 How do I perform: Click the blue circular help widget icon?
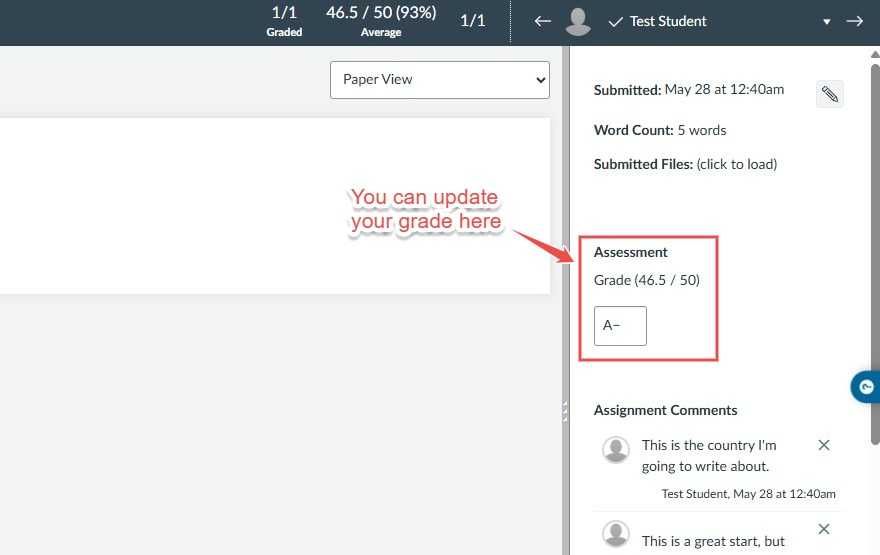[x=865, y=387]
